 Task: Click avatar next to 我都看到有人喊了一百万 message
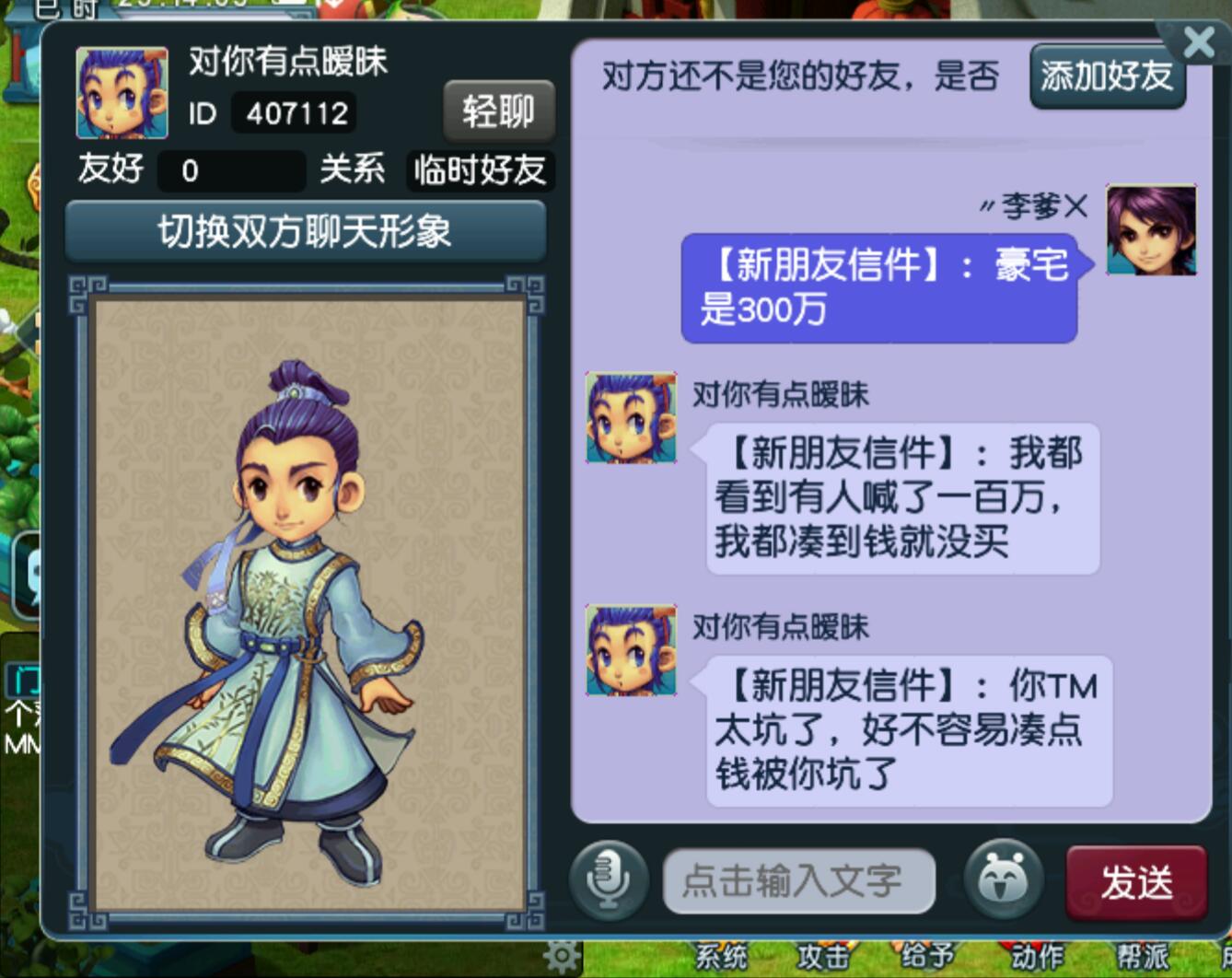pyautogui.click(x=631, y=417)
